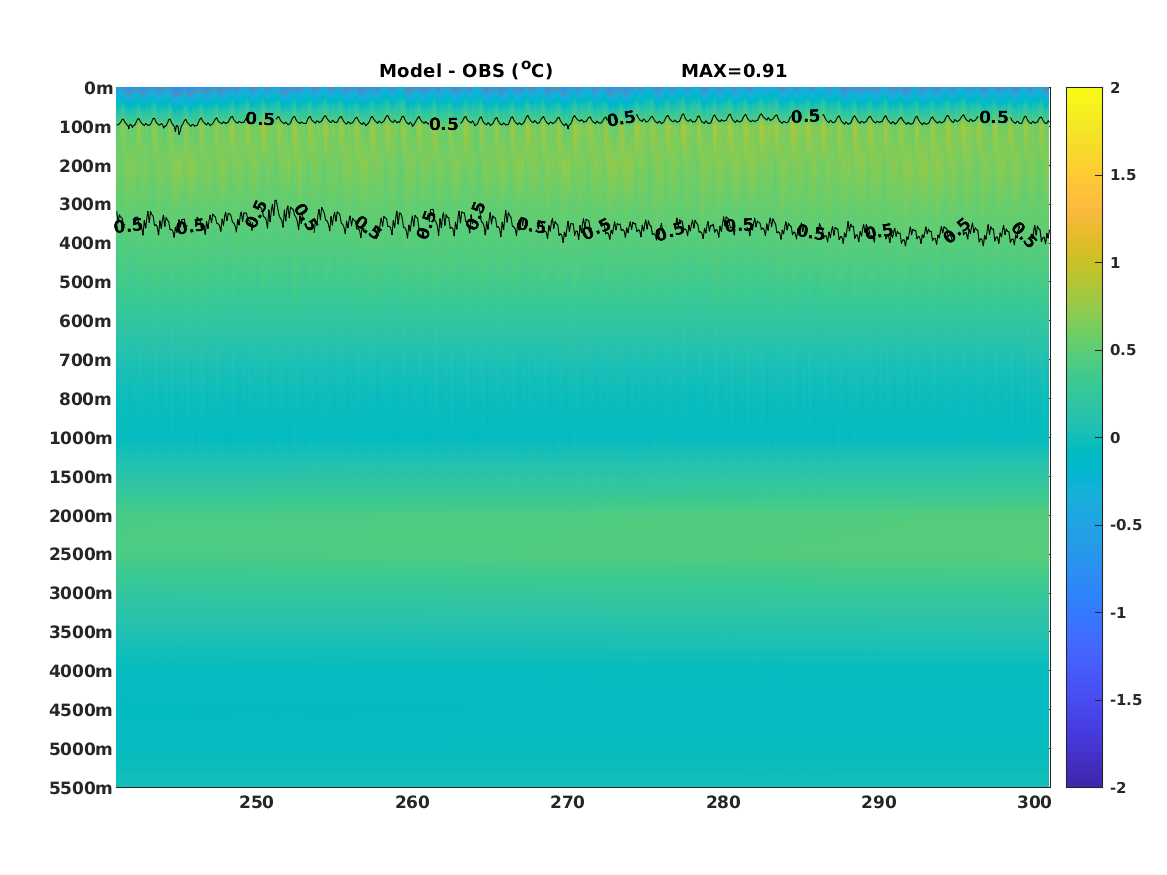The width and height of the screenshot is (1167, 875).
Task: Pick the colorbar "-1" tick label
Action: 1118,612
